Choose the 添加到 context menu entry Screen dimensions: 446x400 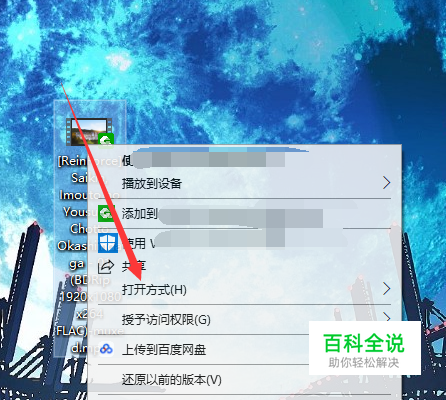click(245, 214)
